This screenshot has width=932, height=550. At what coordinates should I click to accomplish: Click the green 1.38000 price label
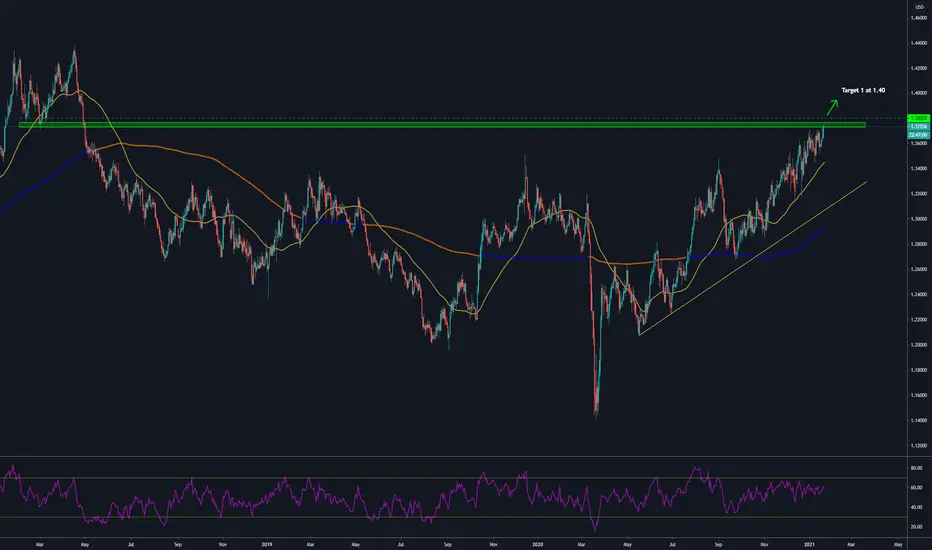pos(919,118)
